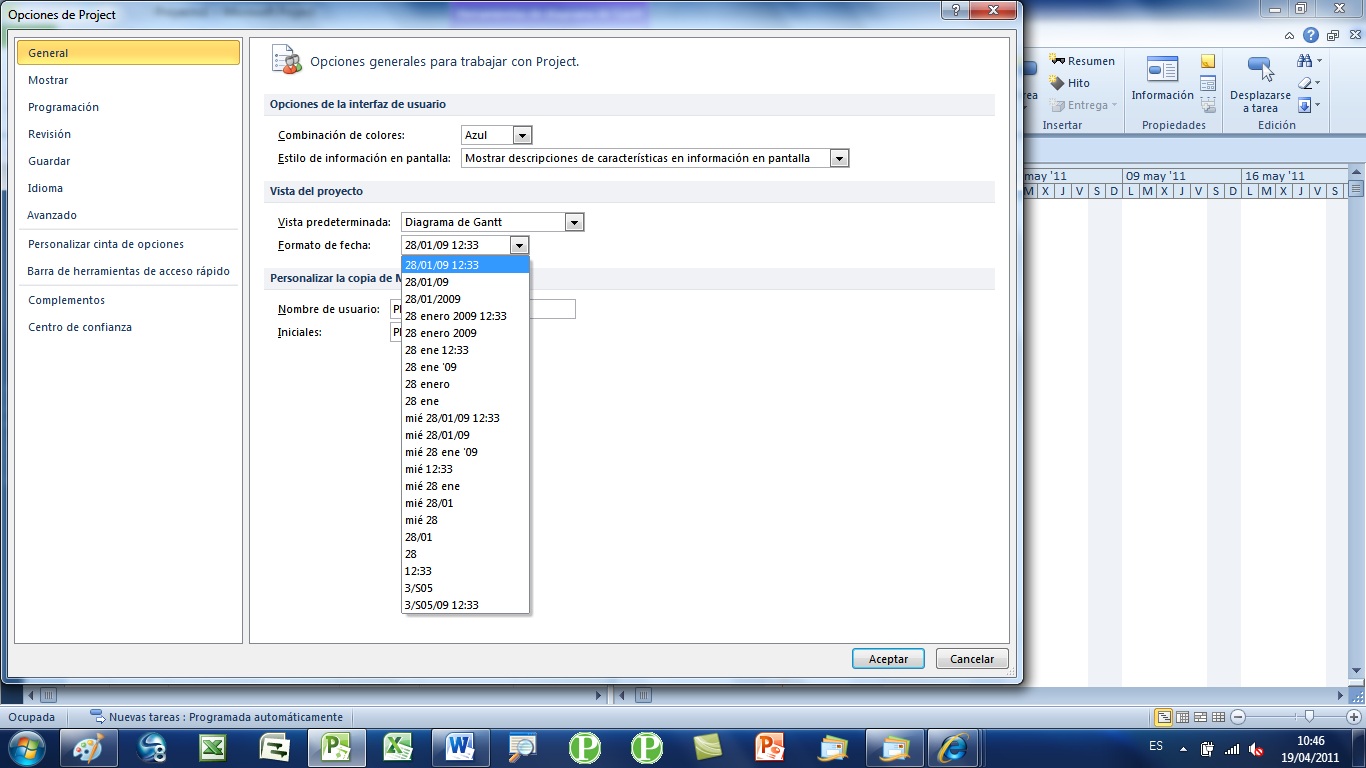Choose date format mié 12:33

(465, 469)
